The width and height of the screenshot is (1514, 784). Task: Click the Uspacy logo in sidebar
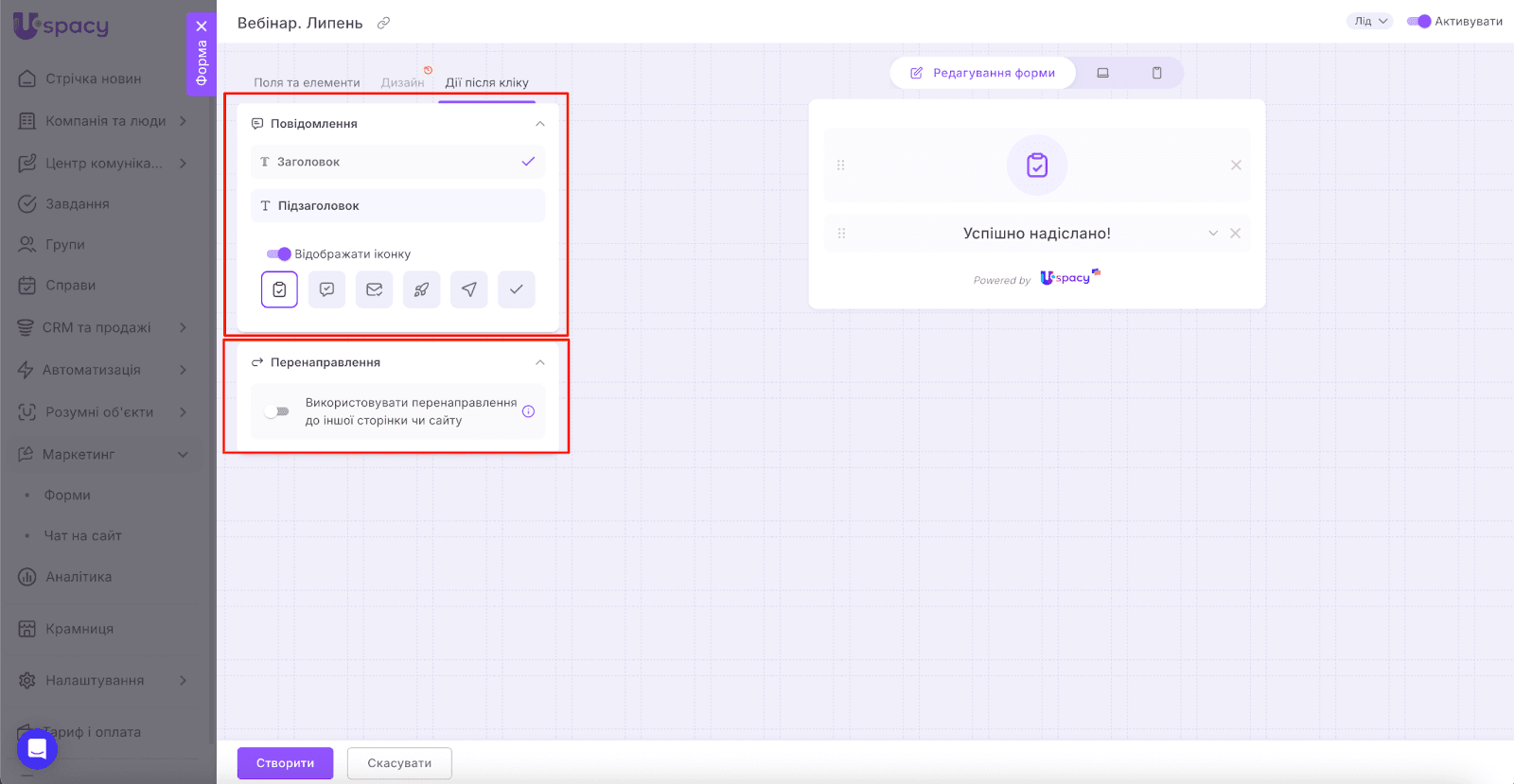coord(61,26)
